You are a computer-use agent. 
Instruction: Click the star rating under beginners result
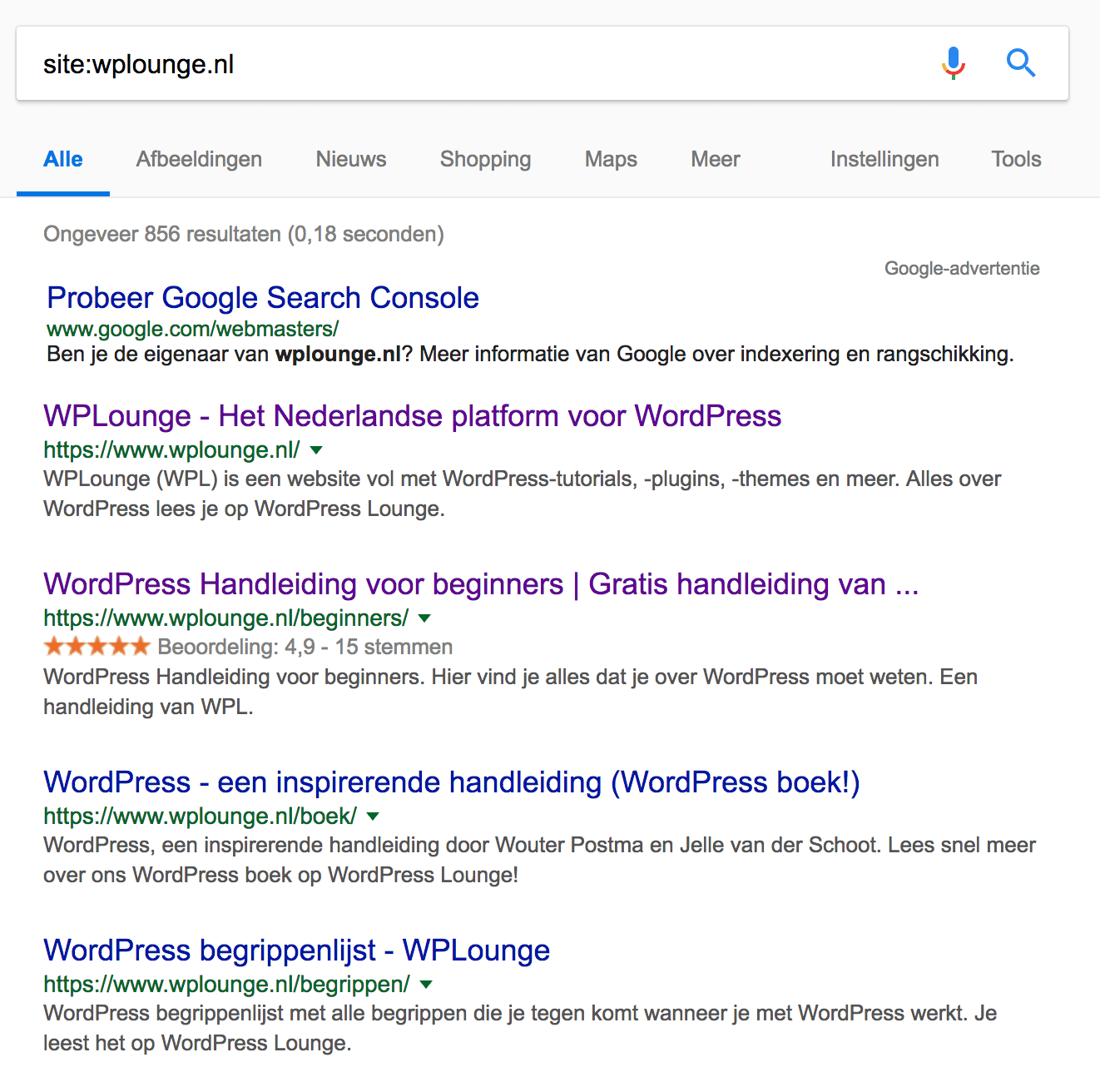(x=97, y=646)
